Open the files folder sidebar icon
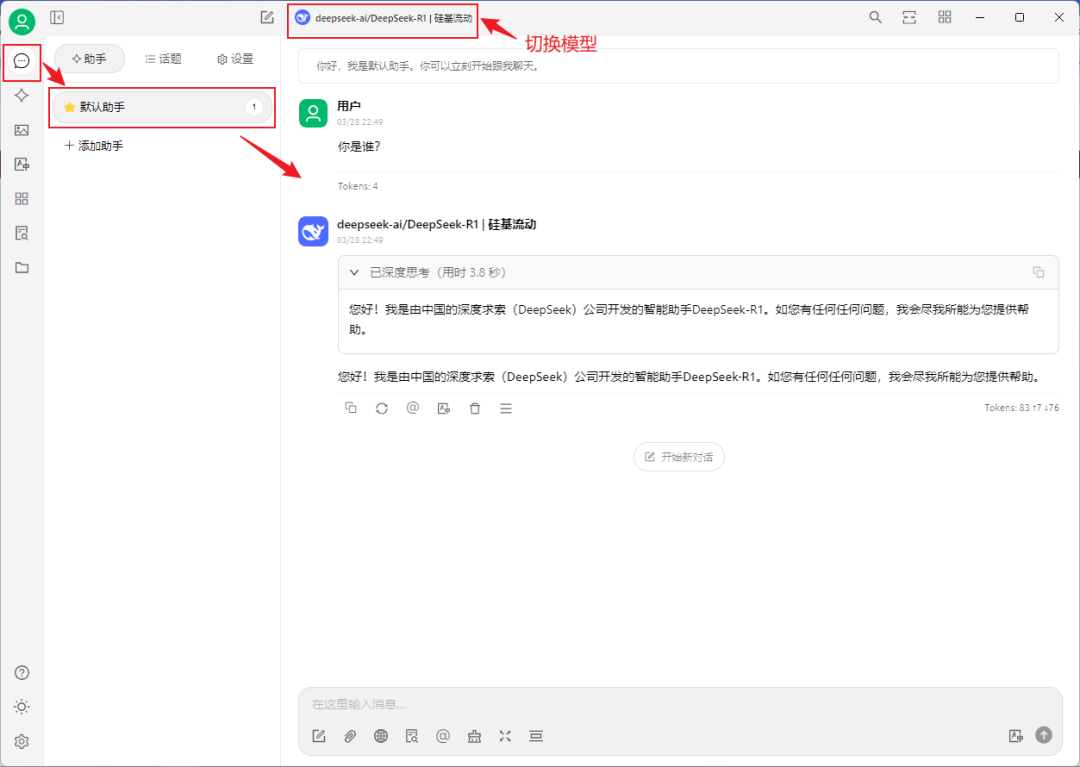 (x=22, y=267)
